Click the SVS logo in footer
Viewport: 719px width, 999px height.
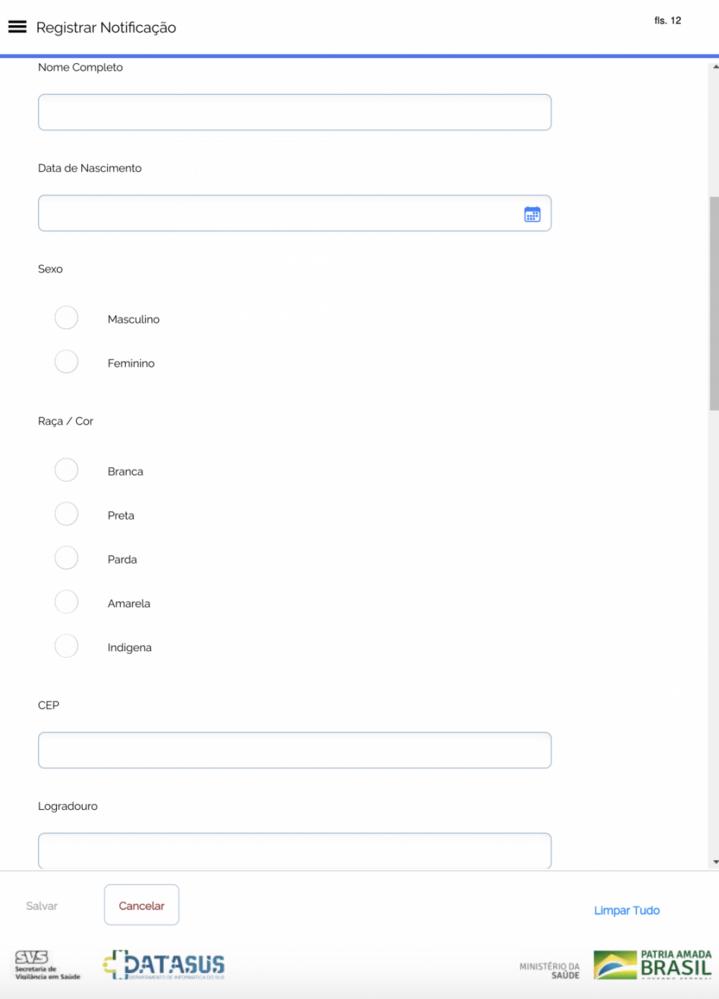coord(47,965)
